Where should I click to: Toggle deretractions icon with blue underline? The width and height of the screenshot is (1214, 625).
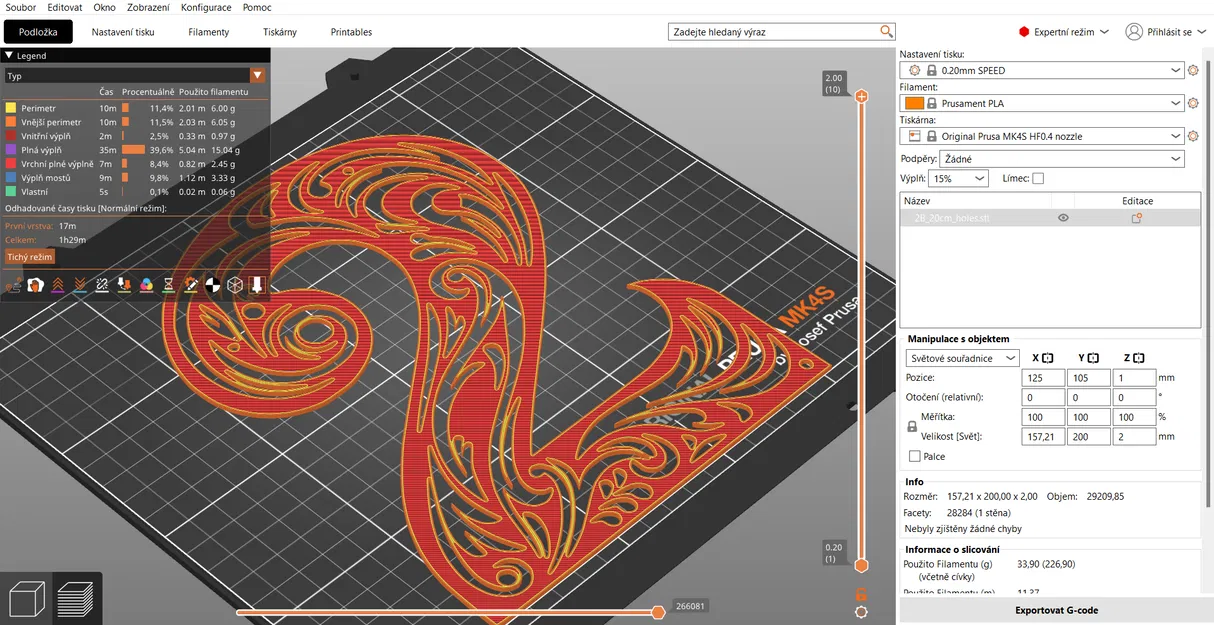[x=80, y=285]
